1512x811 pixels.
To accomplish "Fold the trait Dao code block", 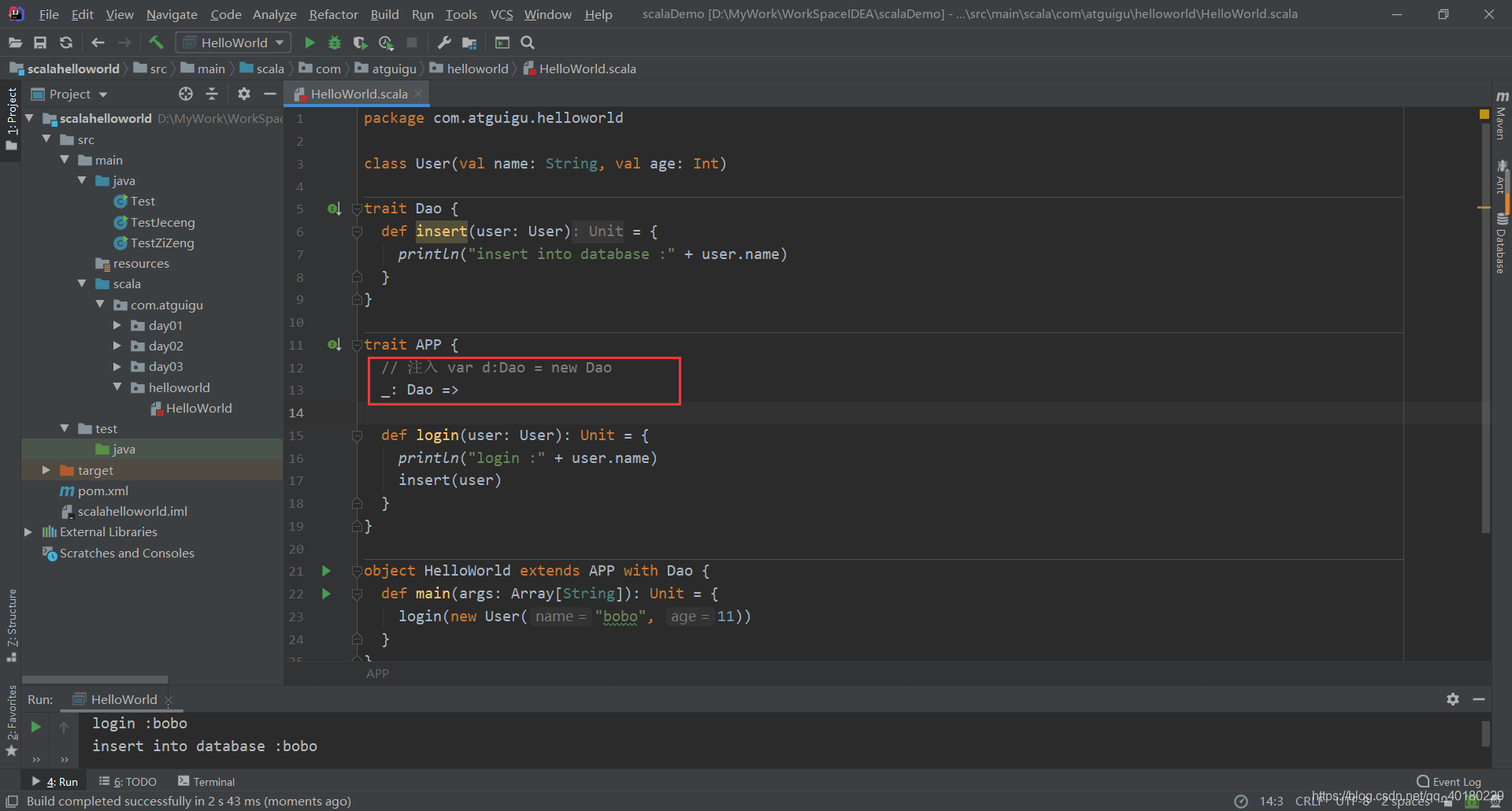I will click(357, 209).
